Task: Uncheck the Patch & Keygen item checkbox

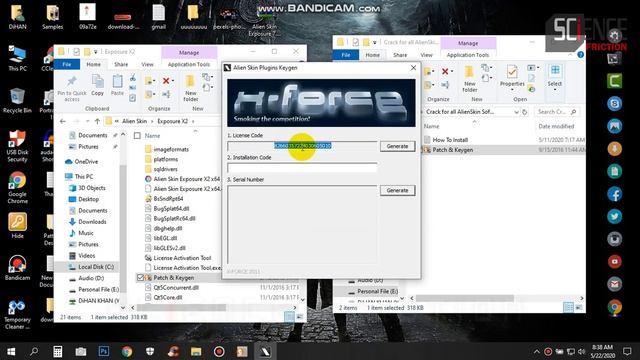Action: [x=140, y=278]
